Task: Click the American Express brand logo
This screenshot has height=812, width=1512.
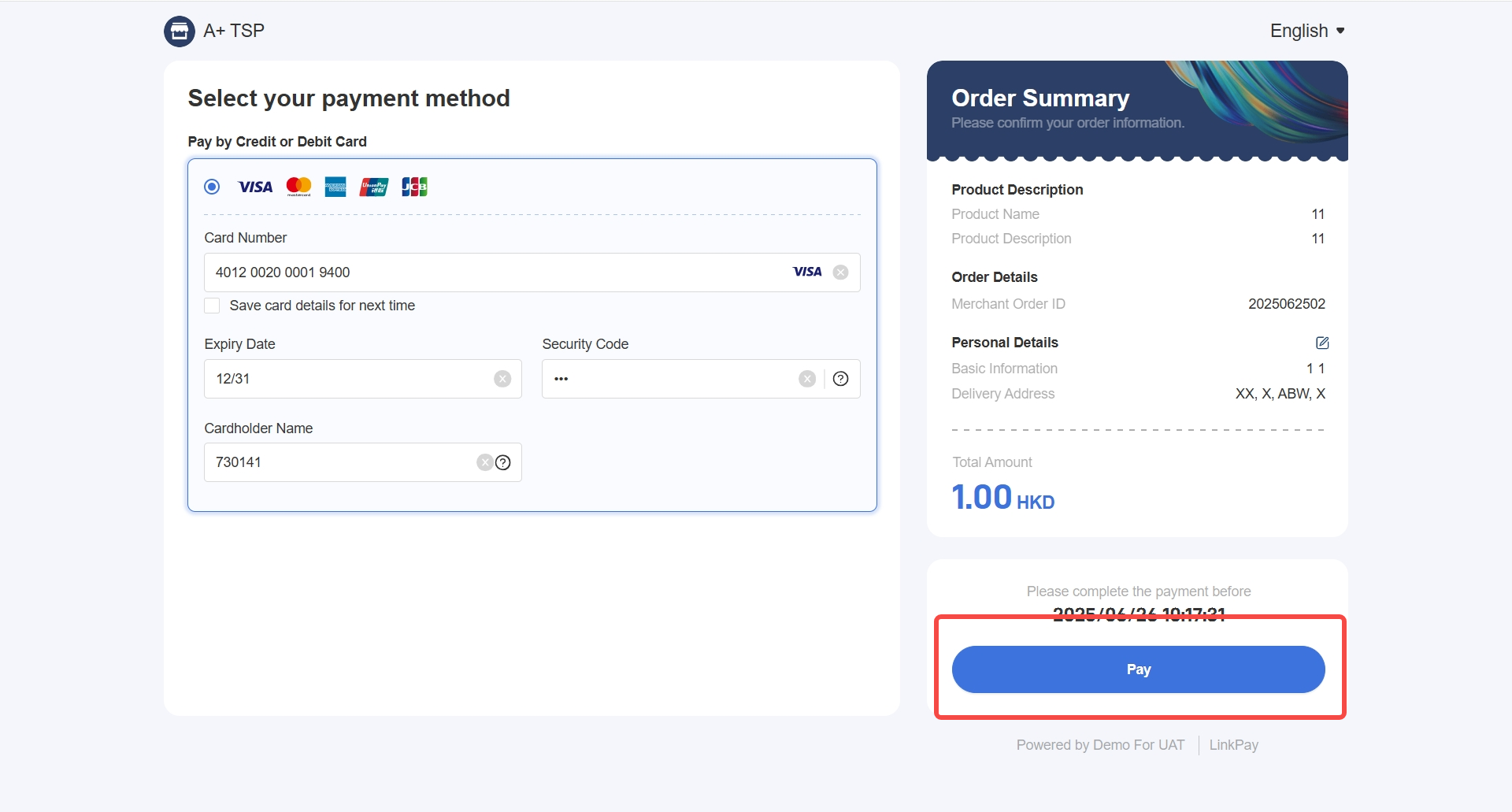Action: click(x=335, y=187)
